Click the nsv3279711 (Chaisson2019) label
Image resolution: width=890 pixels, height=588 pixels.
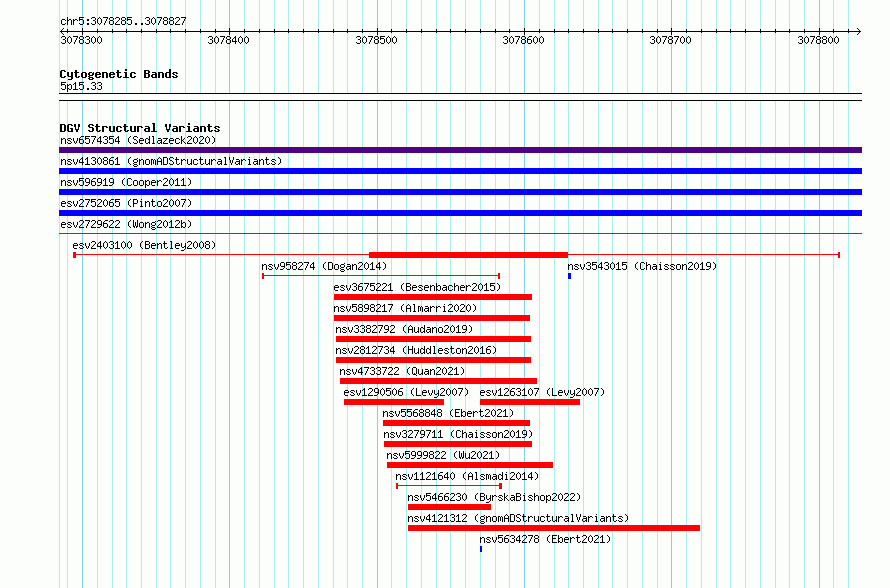(x=458, y=434)
